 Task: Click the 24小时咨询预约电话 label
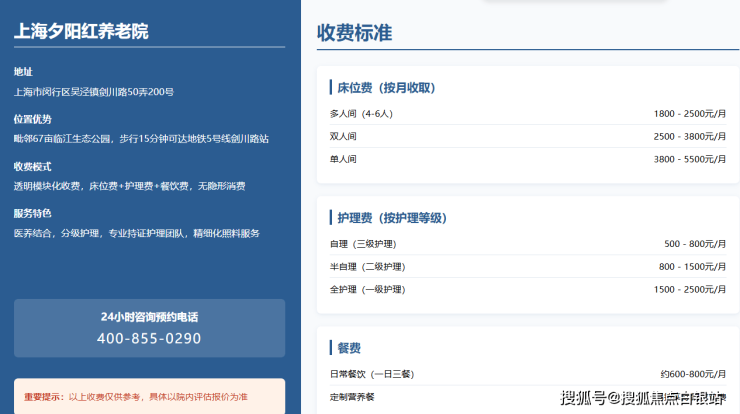pos(150,317)
